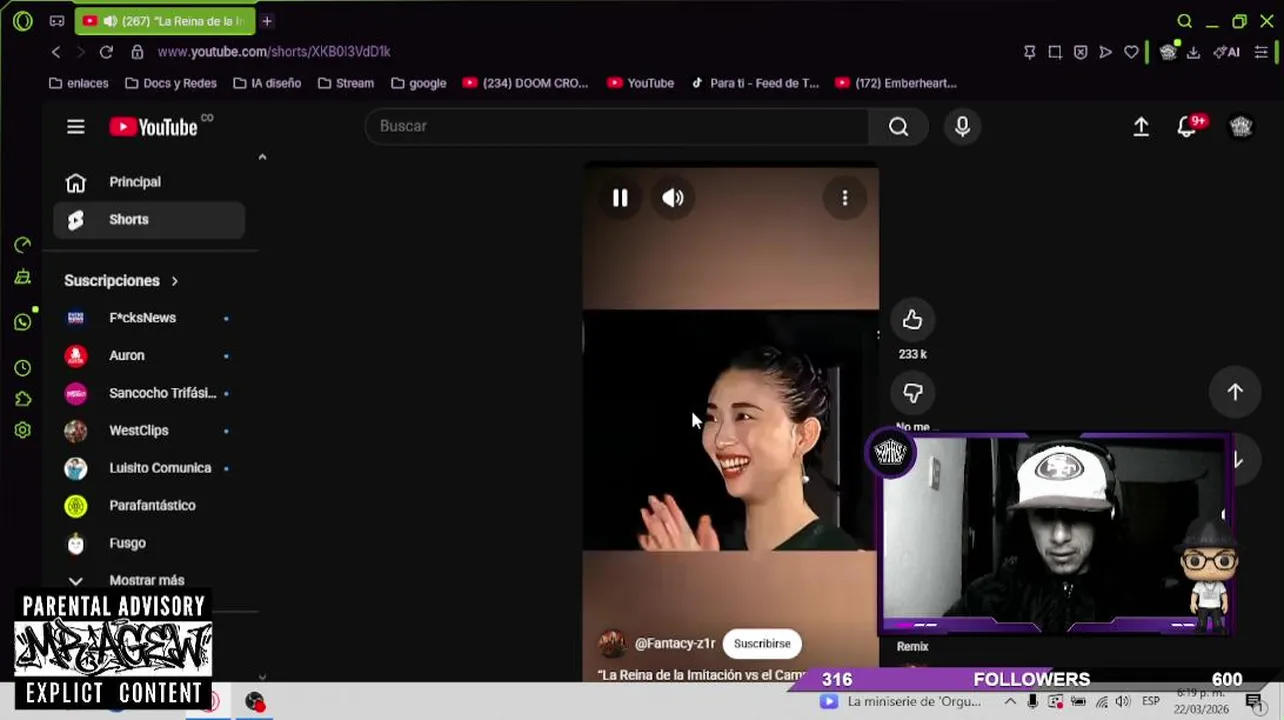
Task: Open the YouTube account avatar menu
Action: [1241, 126]
